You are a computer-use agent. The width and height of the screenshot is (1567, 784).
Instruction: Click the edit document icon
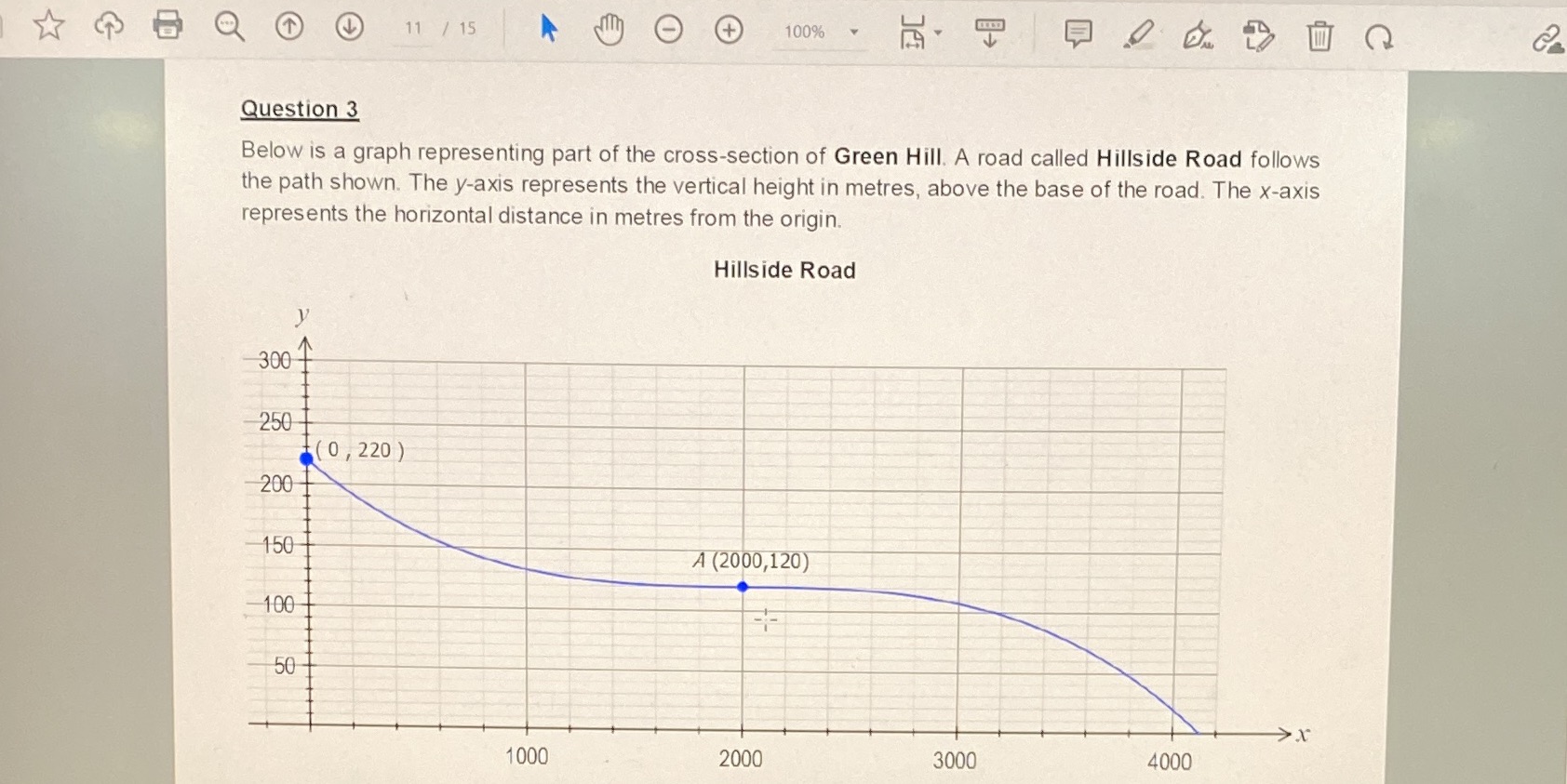[x=1258, y=36]
